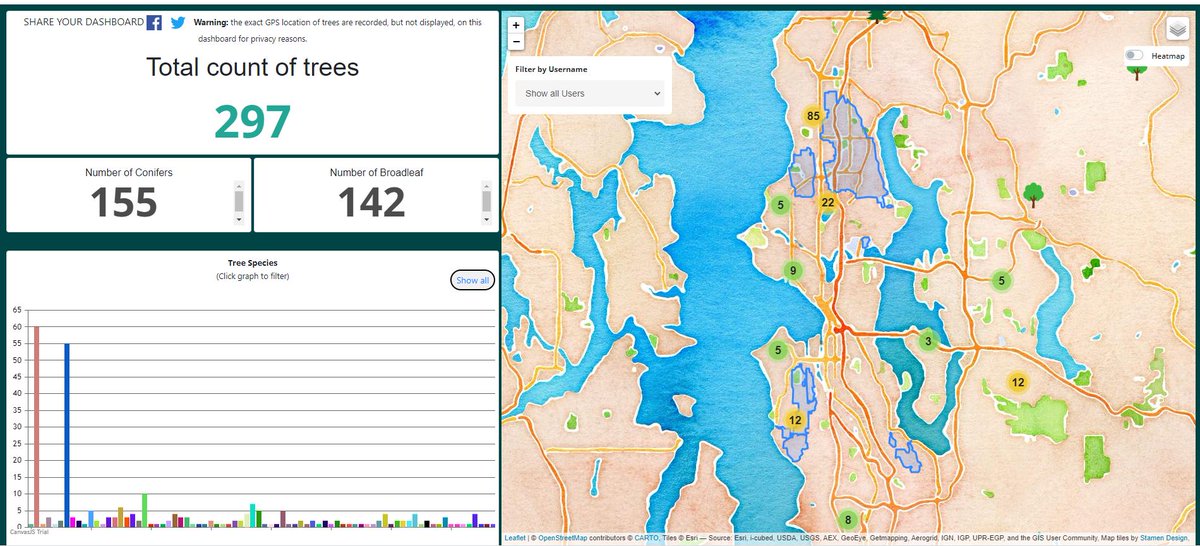Open the 9 tree cluster marker

click(792, 270)
